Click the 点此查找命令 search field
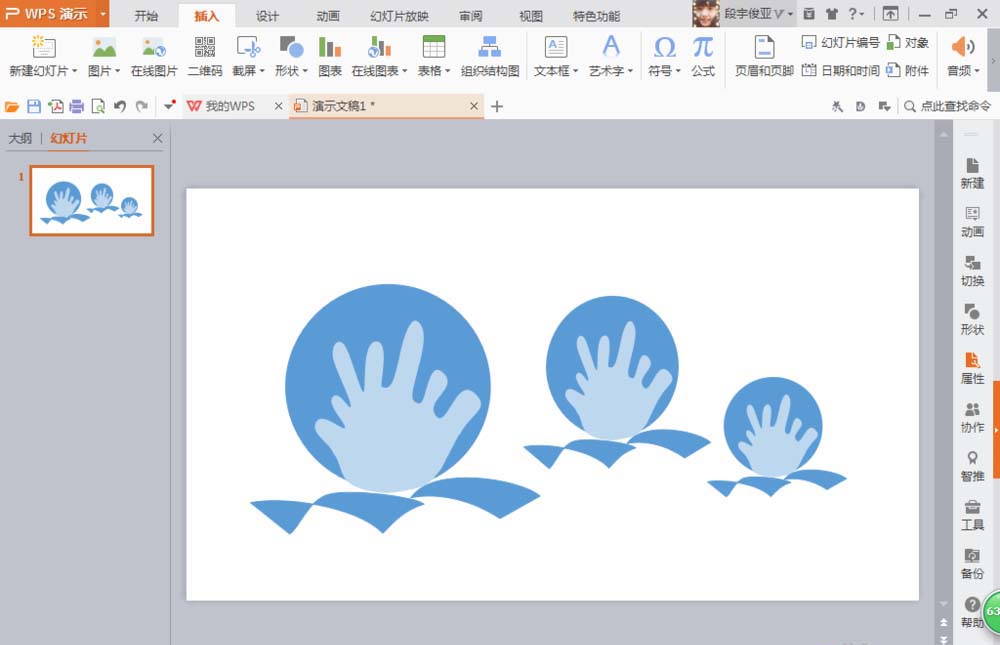 pos(948,106)
